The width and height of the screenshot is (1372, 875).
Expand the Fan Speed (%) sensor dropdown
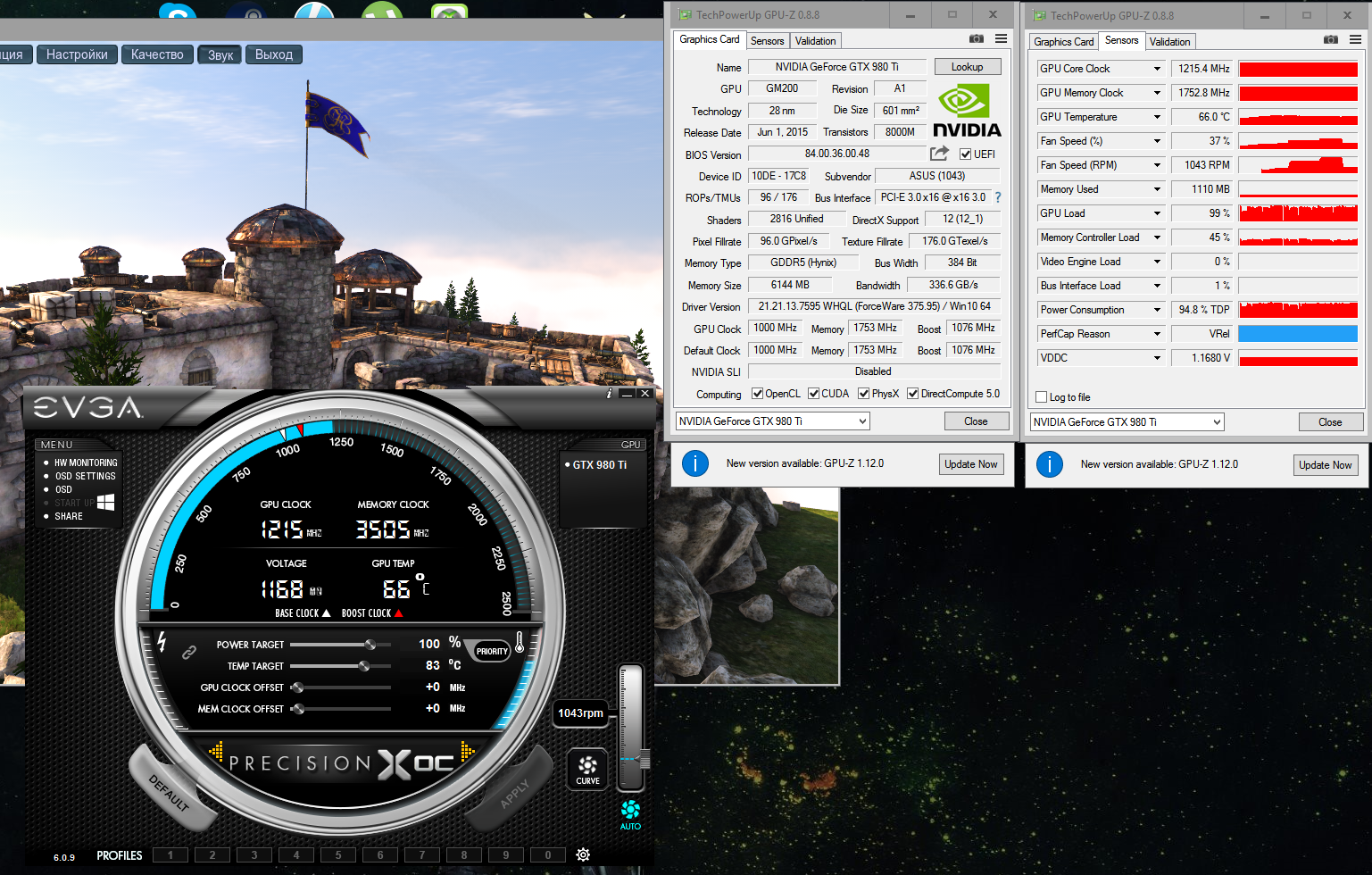(1157, 141)
